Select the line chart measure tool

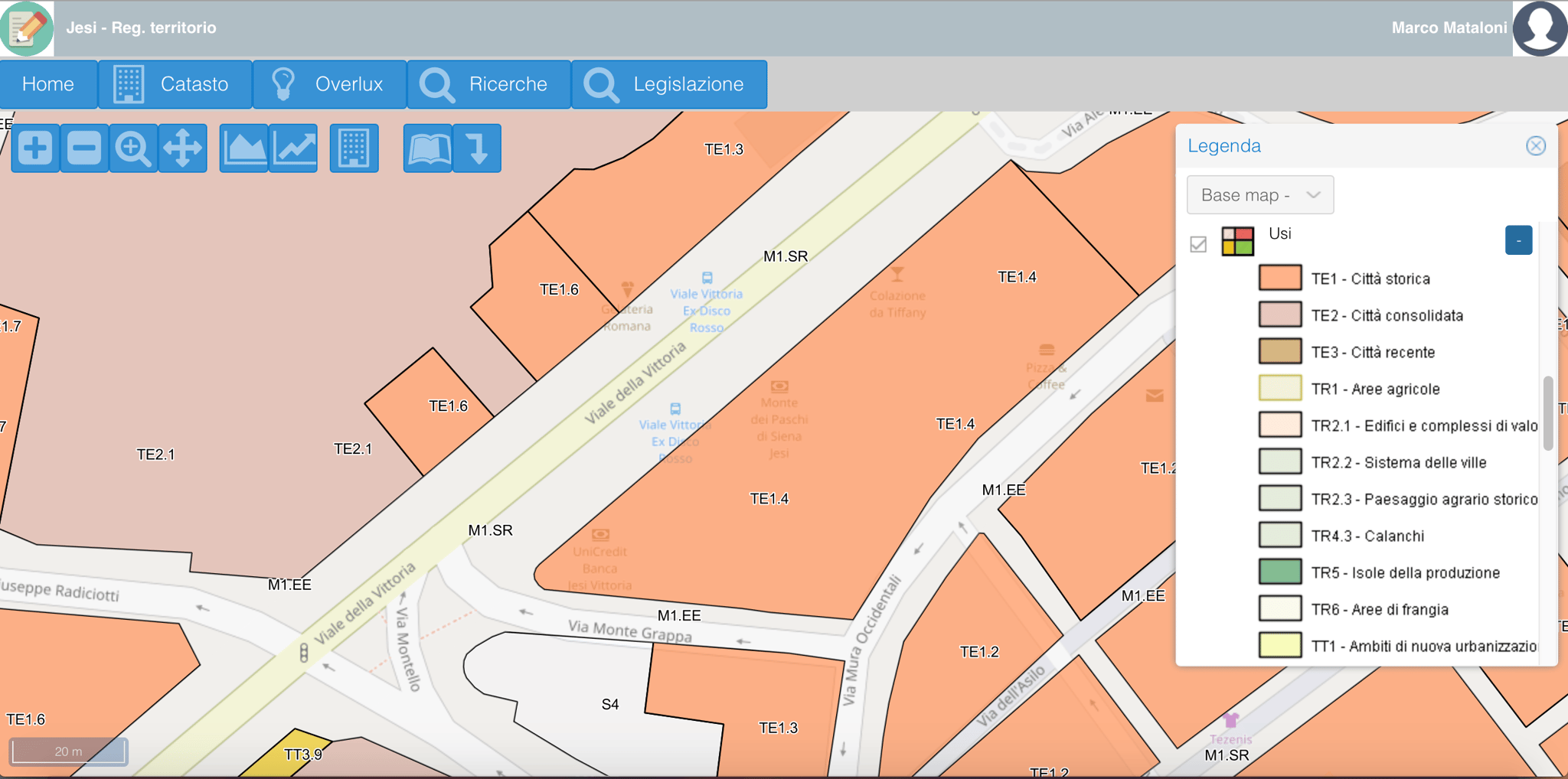click(x=294, y=148)
